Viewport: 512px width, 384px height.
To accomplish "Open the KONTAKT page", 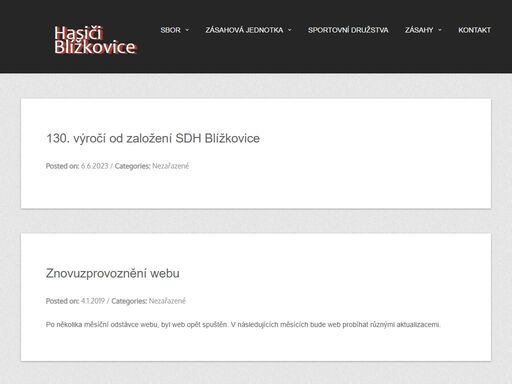I will click(474, 30).
